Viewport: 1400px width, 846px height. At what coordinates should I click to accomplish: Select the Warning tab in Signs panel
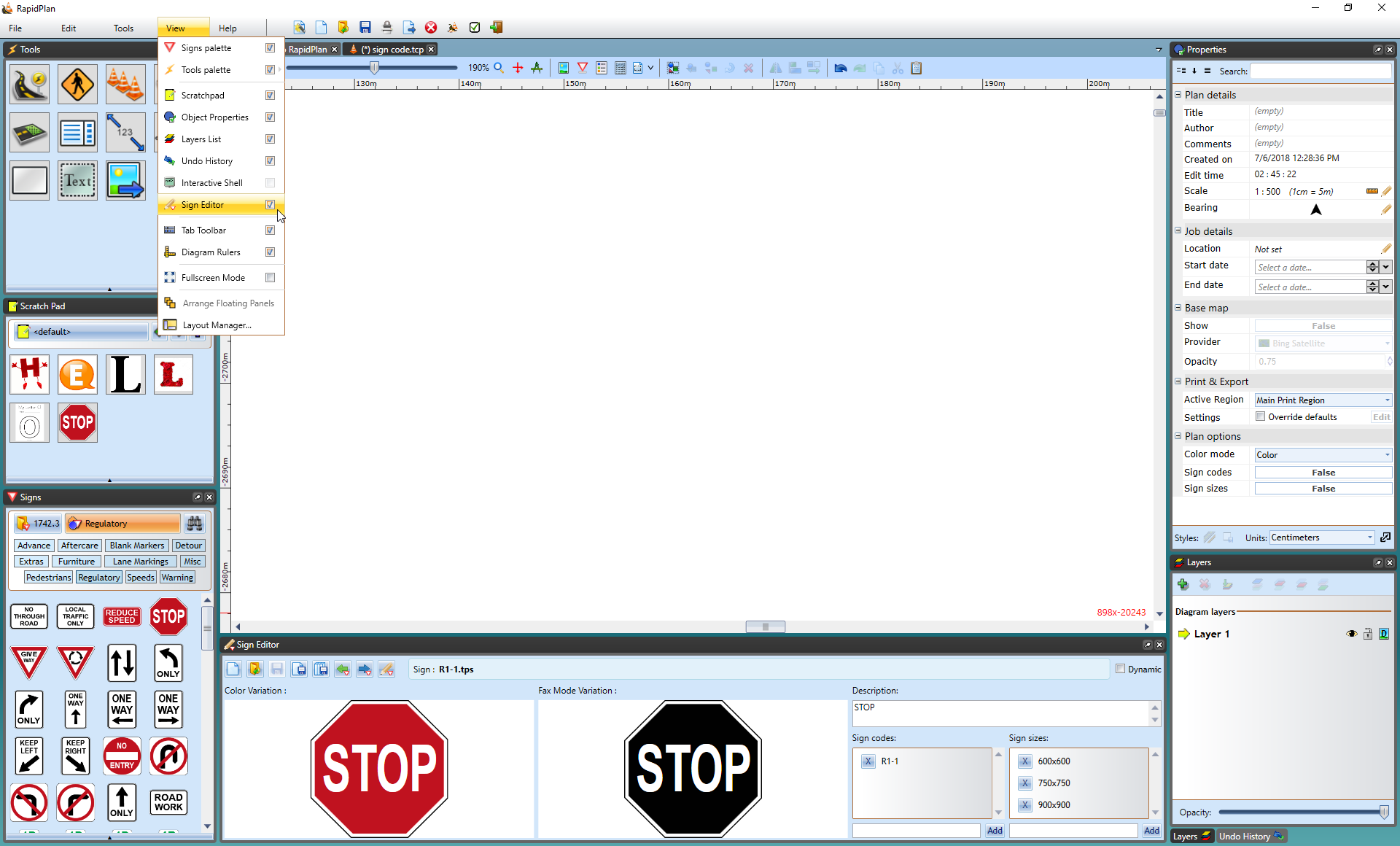[x=176, y=577]
